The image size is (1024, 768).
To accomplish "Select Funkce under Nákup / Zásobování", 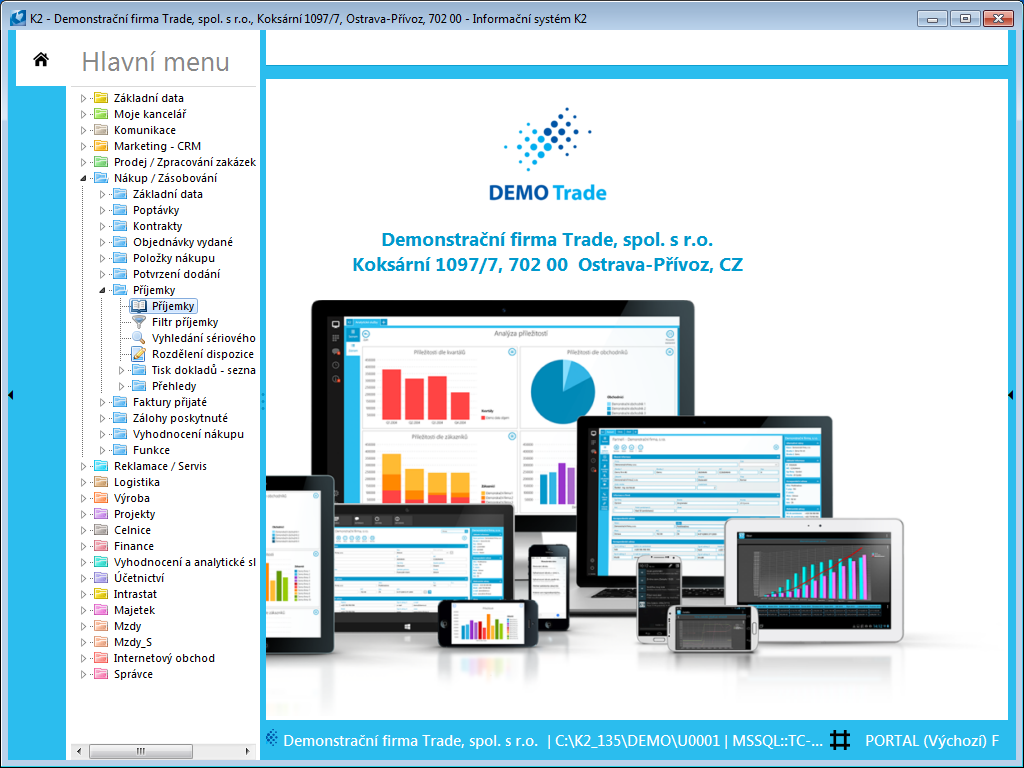I will [x=151, y=450].
